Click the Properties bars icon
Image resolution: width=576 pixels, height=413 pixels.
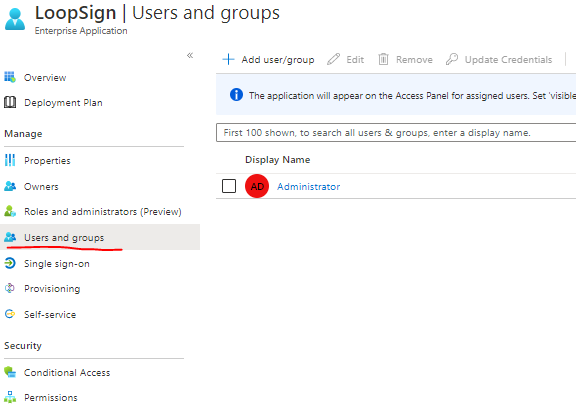[10, 160]
